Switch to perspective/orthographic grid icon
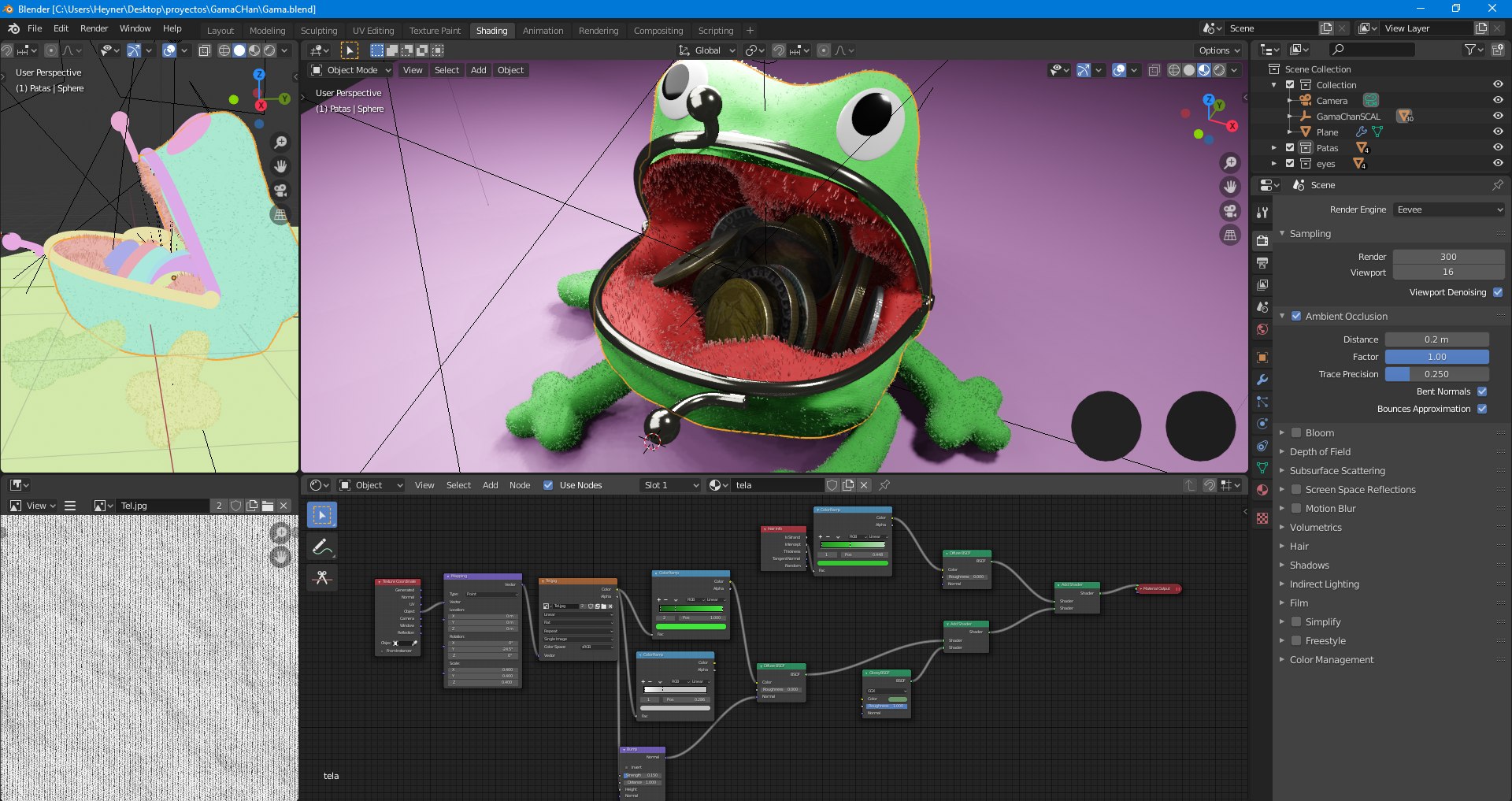Screen dimensions: 1512x801 pos(1230,235)
